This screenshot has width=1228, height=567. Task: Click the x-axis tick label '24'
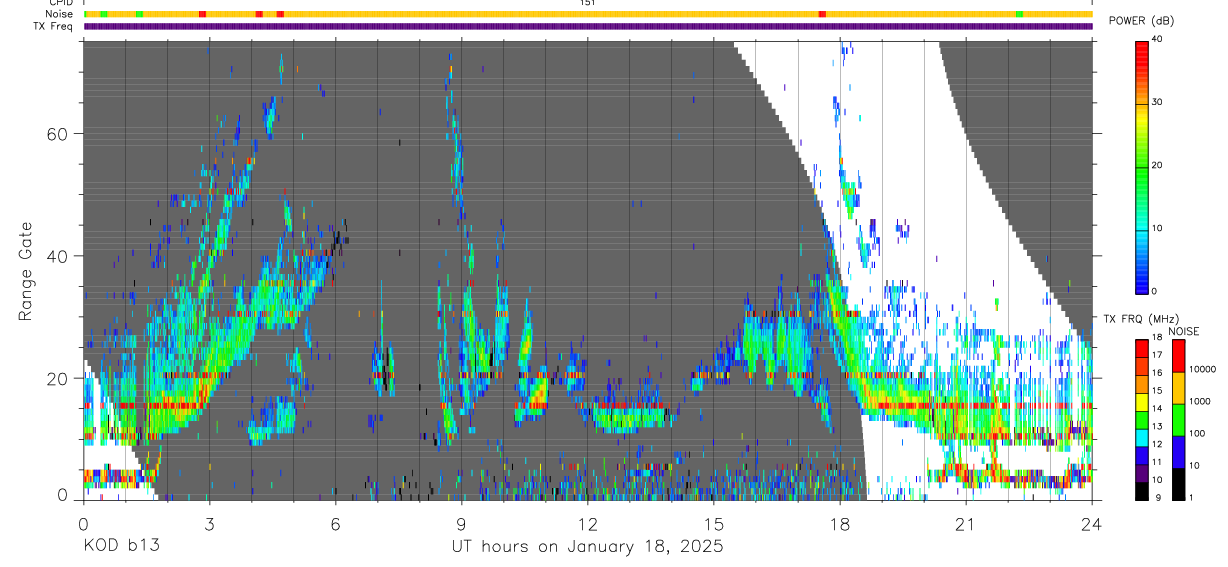pos(1092,524)
